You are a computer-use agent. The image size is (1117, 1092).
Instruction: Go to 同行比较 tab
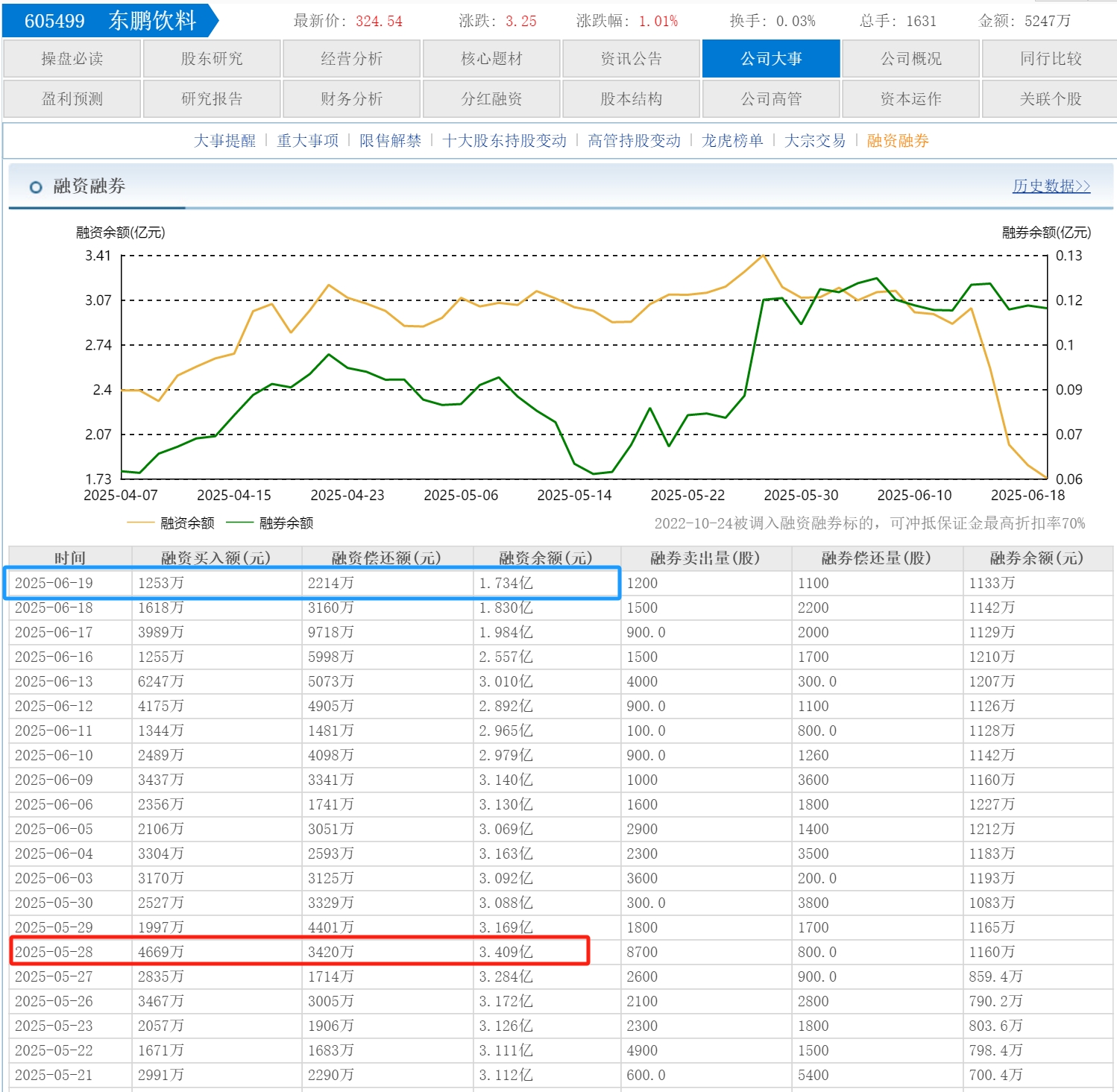(1051, 59)
